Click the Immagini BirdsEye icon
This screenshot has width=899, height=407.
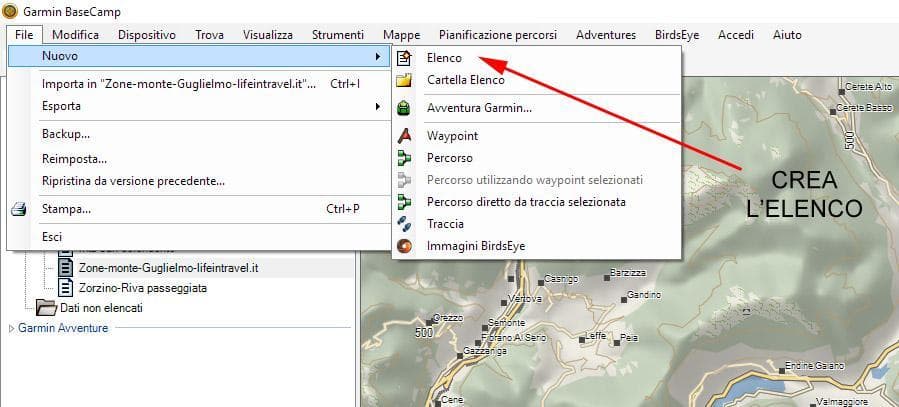404,246
